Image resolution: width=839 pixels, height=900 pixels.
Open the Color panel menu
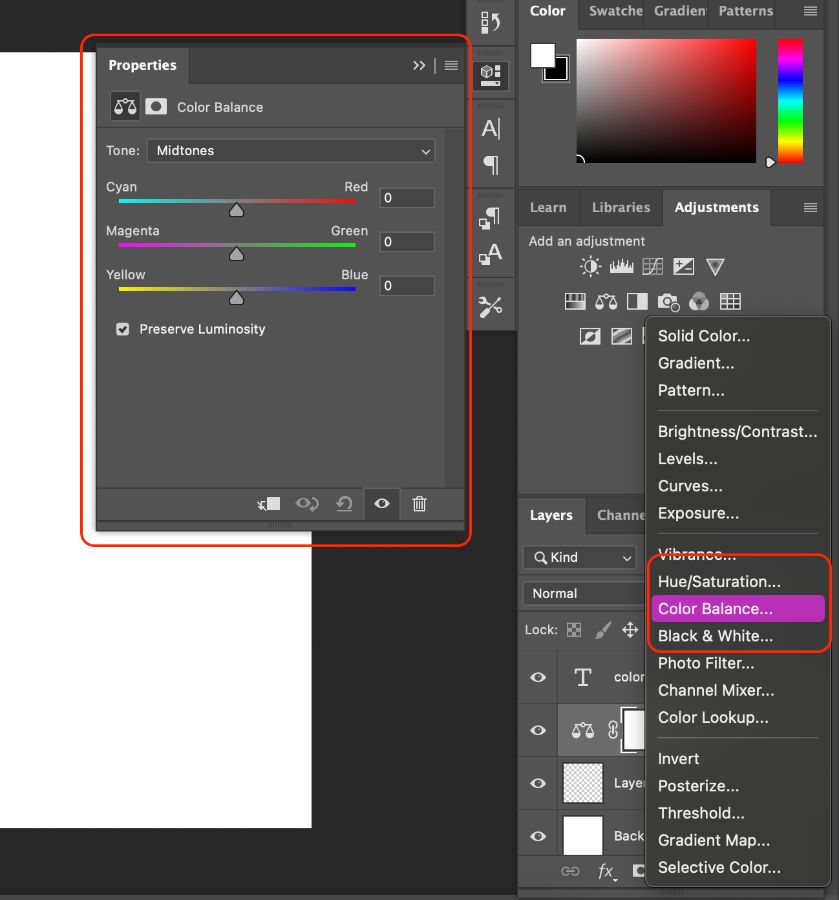coord(810,11)
